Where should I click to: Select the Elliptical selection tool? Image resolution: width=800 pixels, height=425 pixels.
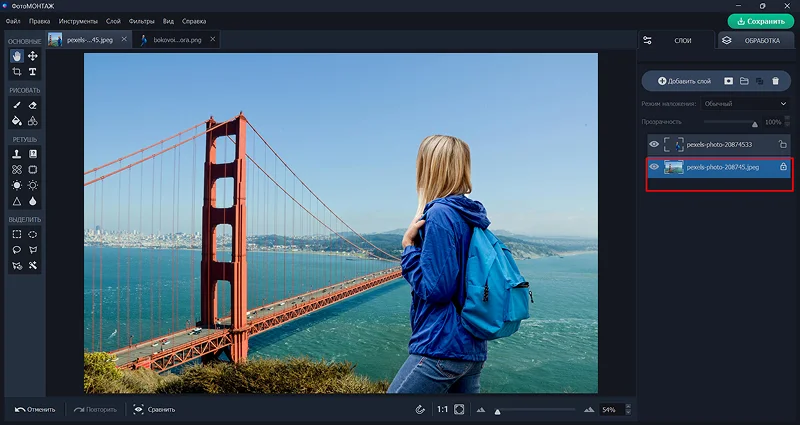pos(33,234)
